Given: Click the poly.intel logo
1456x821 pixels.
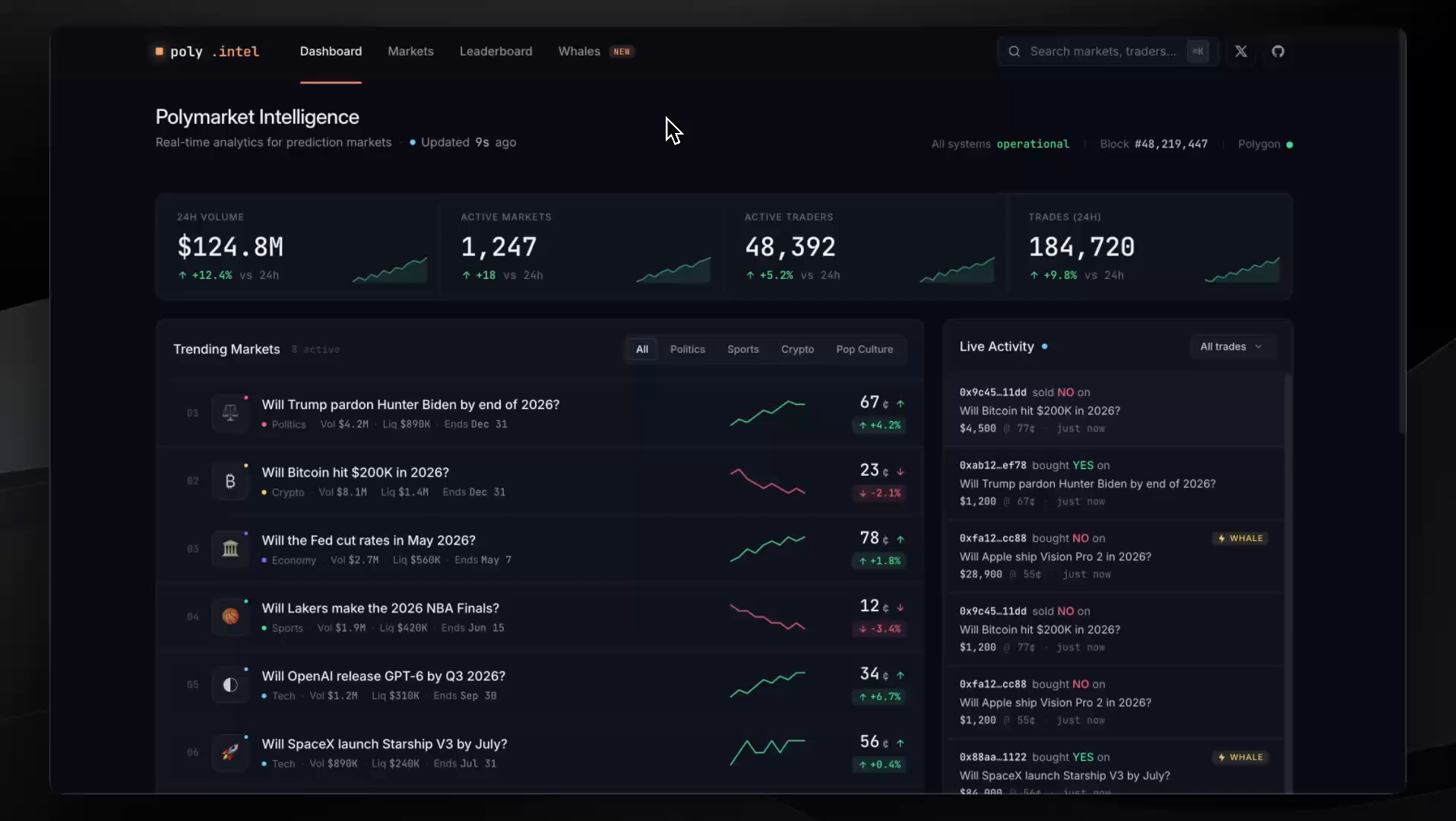Looking at the screenshot, I should (x=207, y=51).
